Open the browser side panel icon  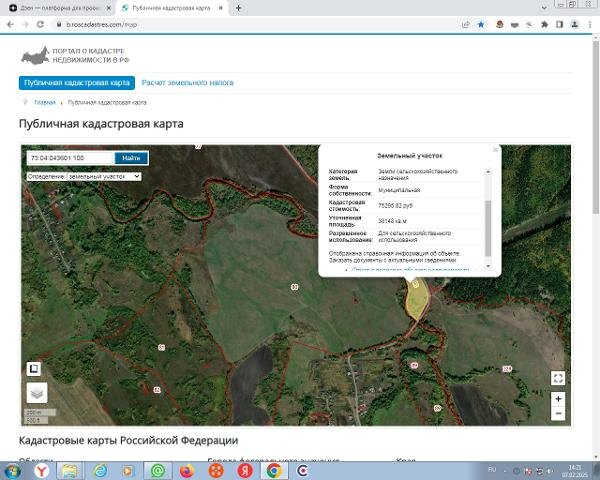(559, 24)
